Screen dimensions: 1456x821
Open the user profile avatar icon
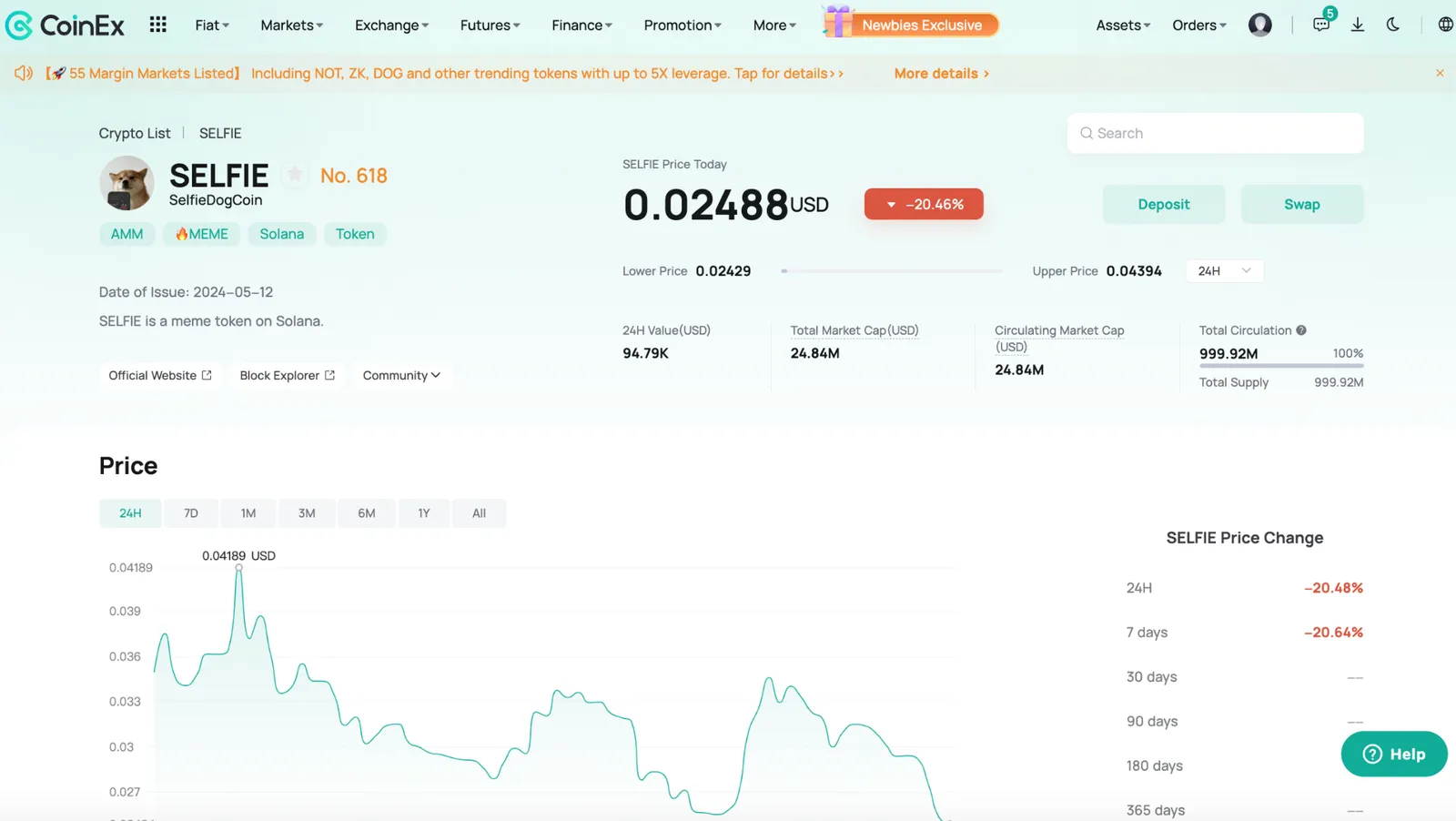1259,25
